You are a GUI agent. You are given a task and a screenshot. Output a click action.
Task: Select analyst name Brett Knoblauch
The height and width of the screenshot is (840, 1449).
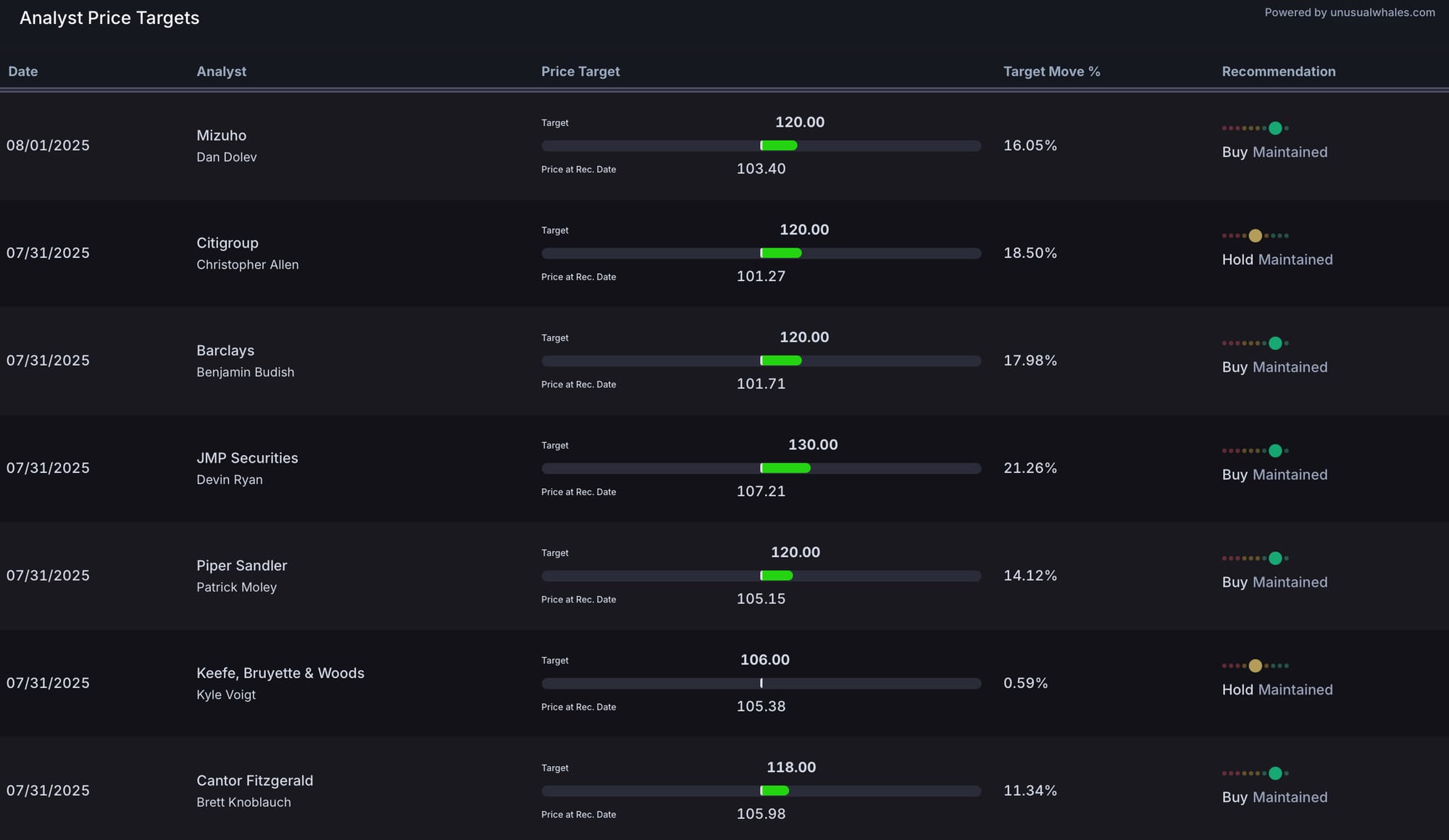244,802
